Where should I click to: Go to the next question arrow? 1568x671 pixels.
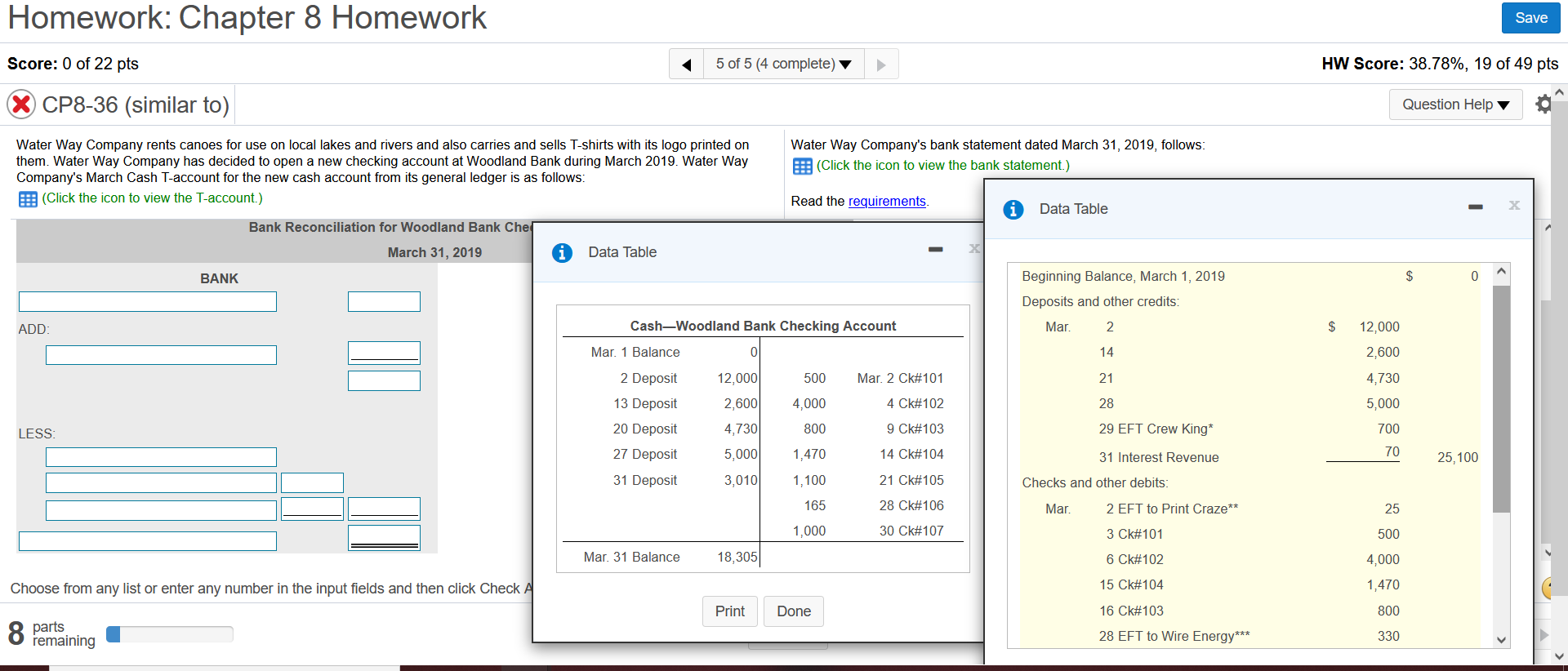coord(881,64)
